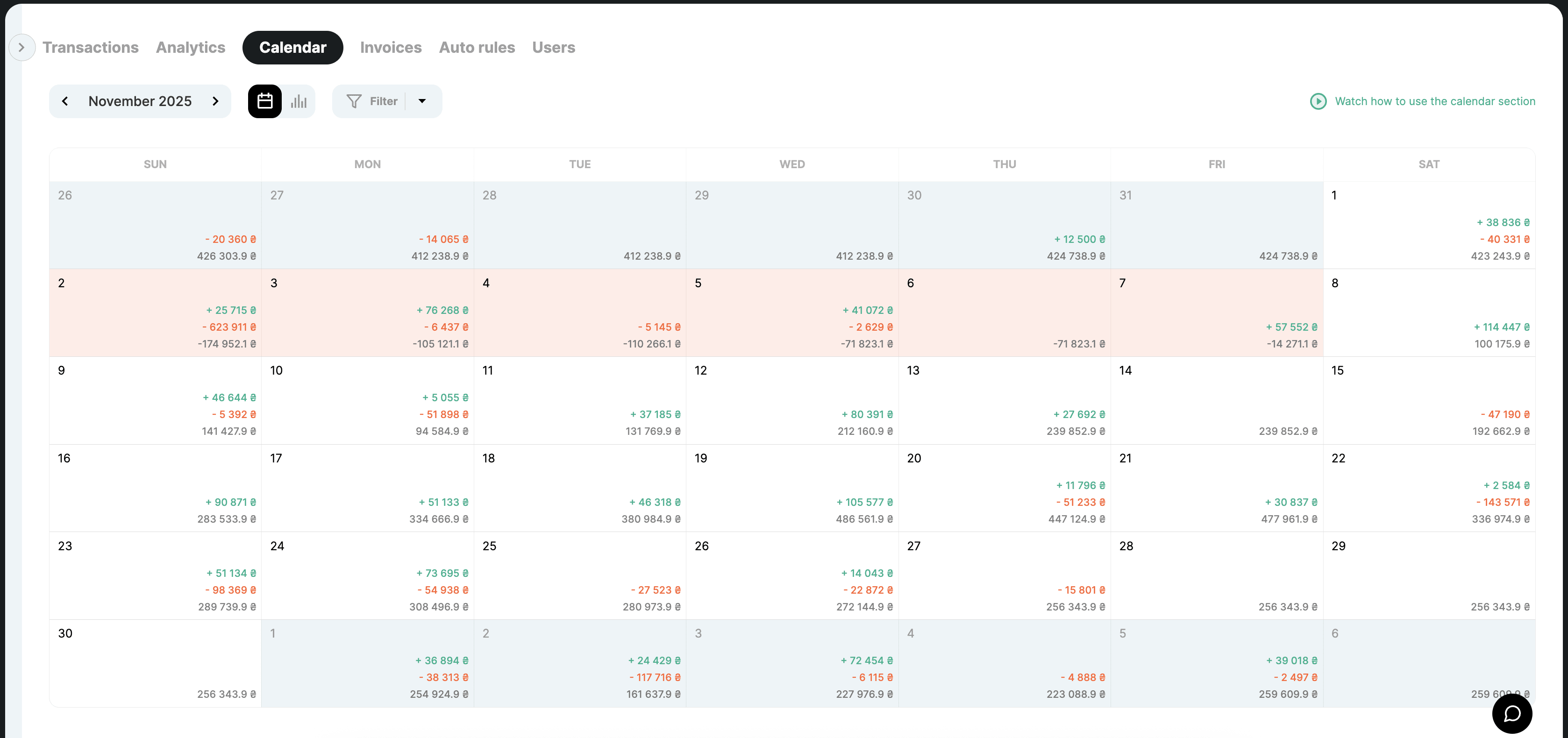Image resolution: width=1568 pixels, height=738 pixels.
Task: Switch to bar chart view icon
Action: click(x=298, y=101)
